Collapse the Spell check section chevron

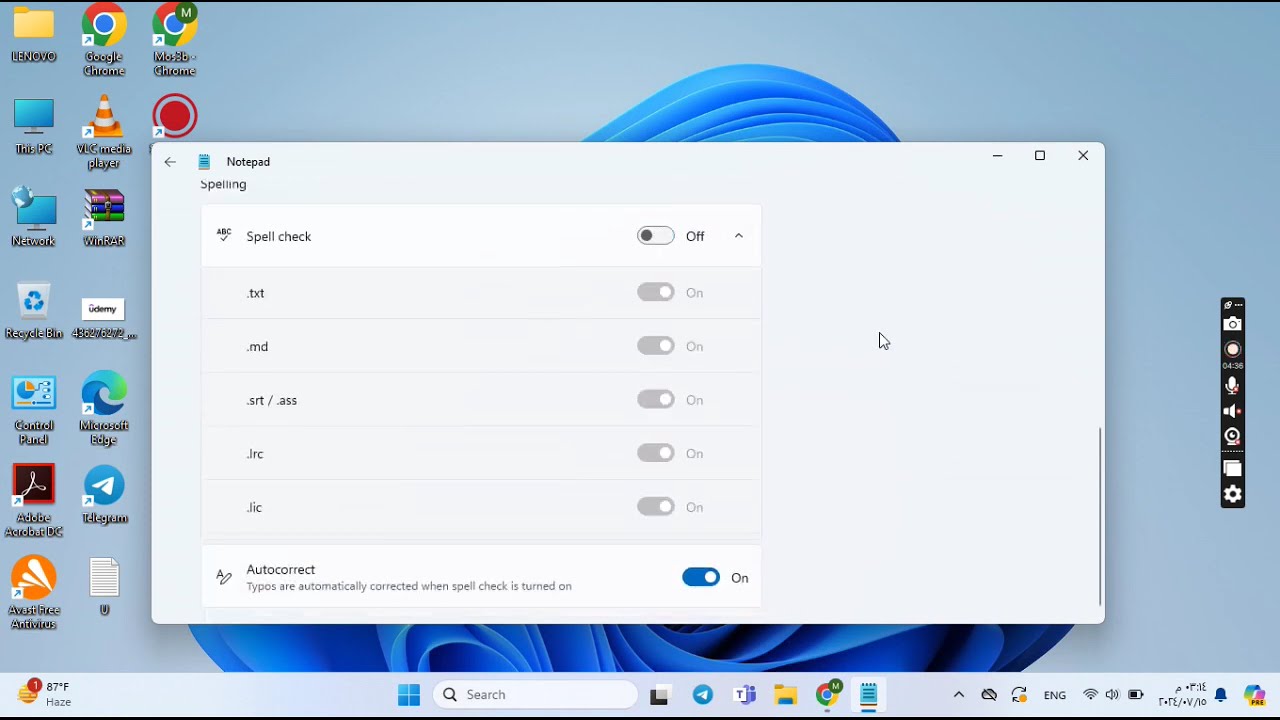(x=739, y=236)
